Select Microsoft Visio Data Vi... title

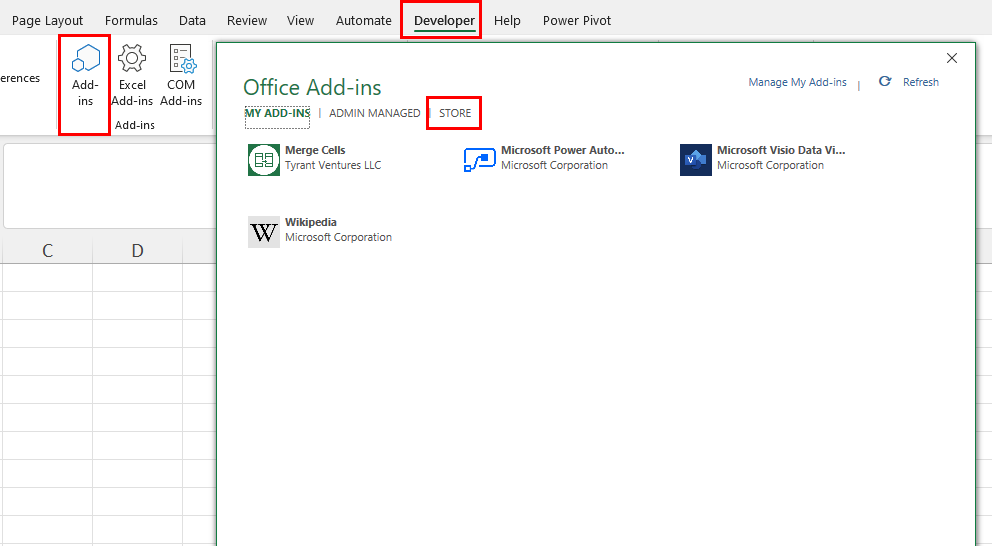point(781,150)
